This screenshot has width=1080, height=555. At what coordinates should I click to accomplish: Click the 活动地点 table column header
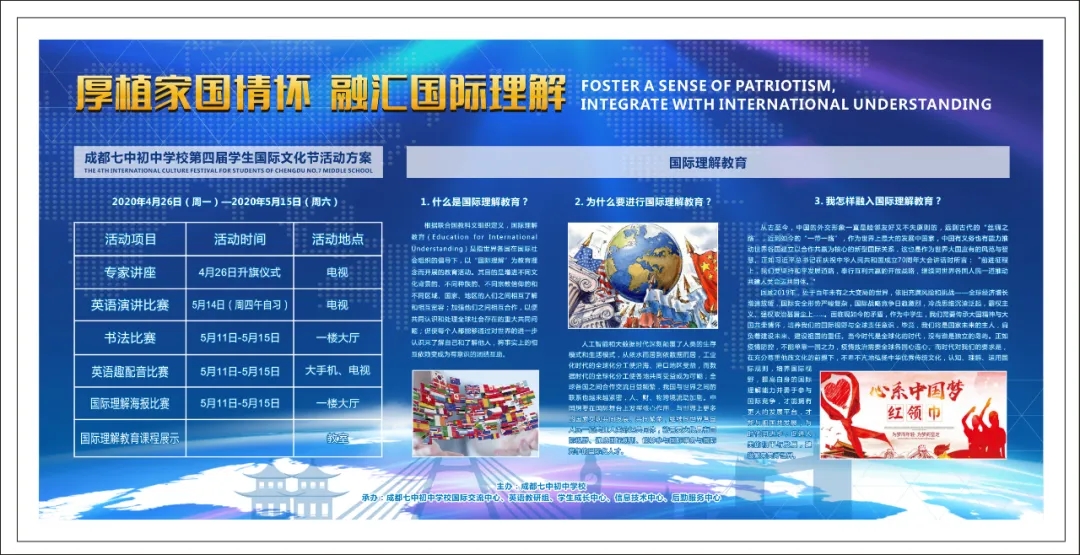click(337, 239)
